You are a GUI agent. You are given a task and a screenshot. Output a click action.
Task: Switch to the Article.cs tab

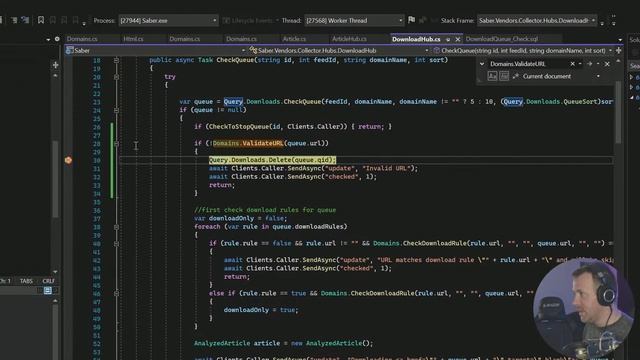click(x=294, y=39)
